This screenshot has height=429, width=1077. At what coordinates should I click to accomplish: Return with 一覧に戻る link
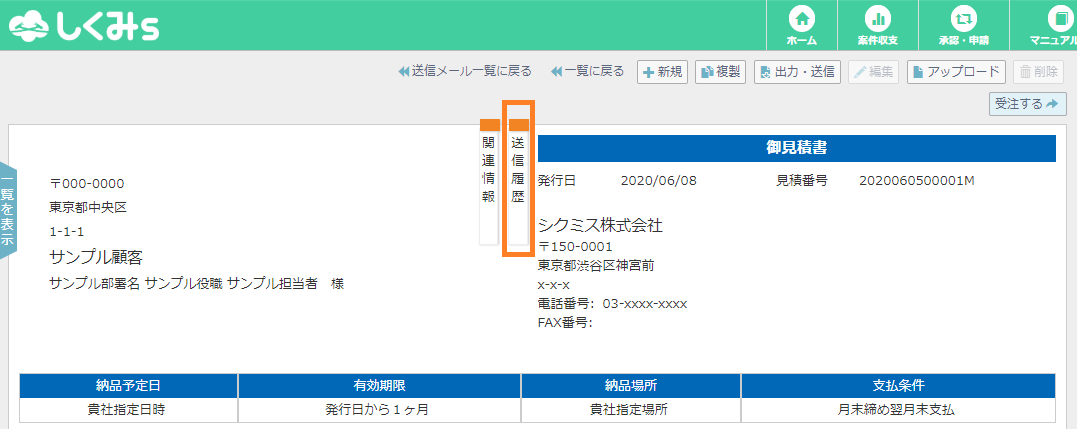pyautogui.click(x=587, y=71)
